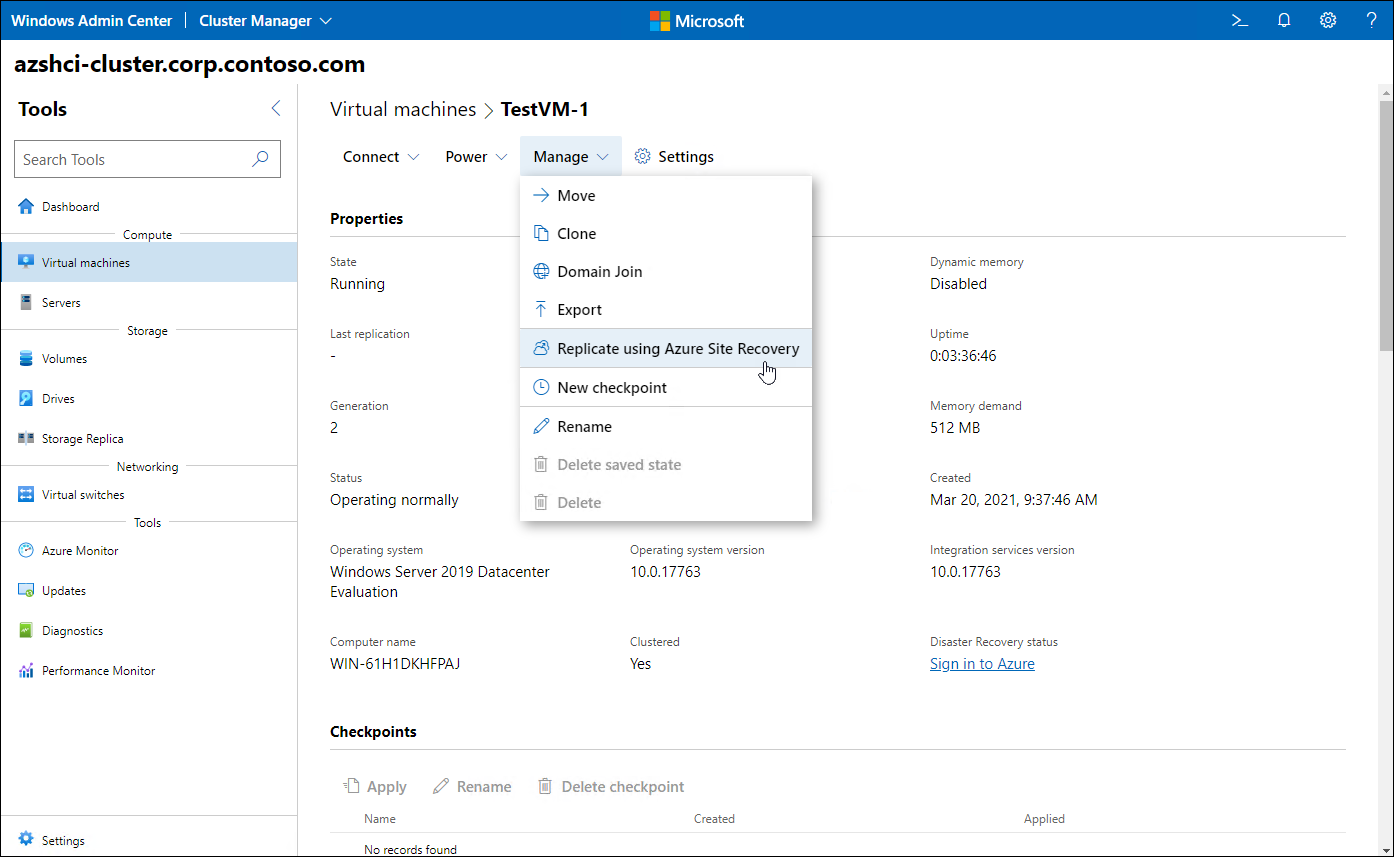Click the Clone copy icon in Manage menu

coord(541,234)
